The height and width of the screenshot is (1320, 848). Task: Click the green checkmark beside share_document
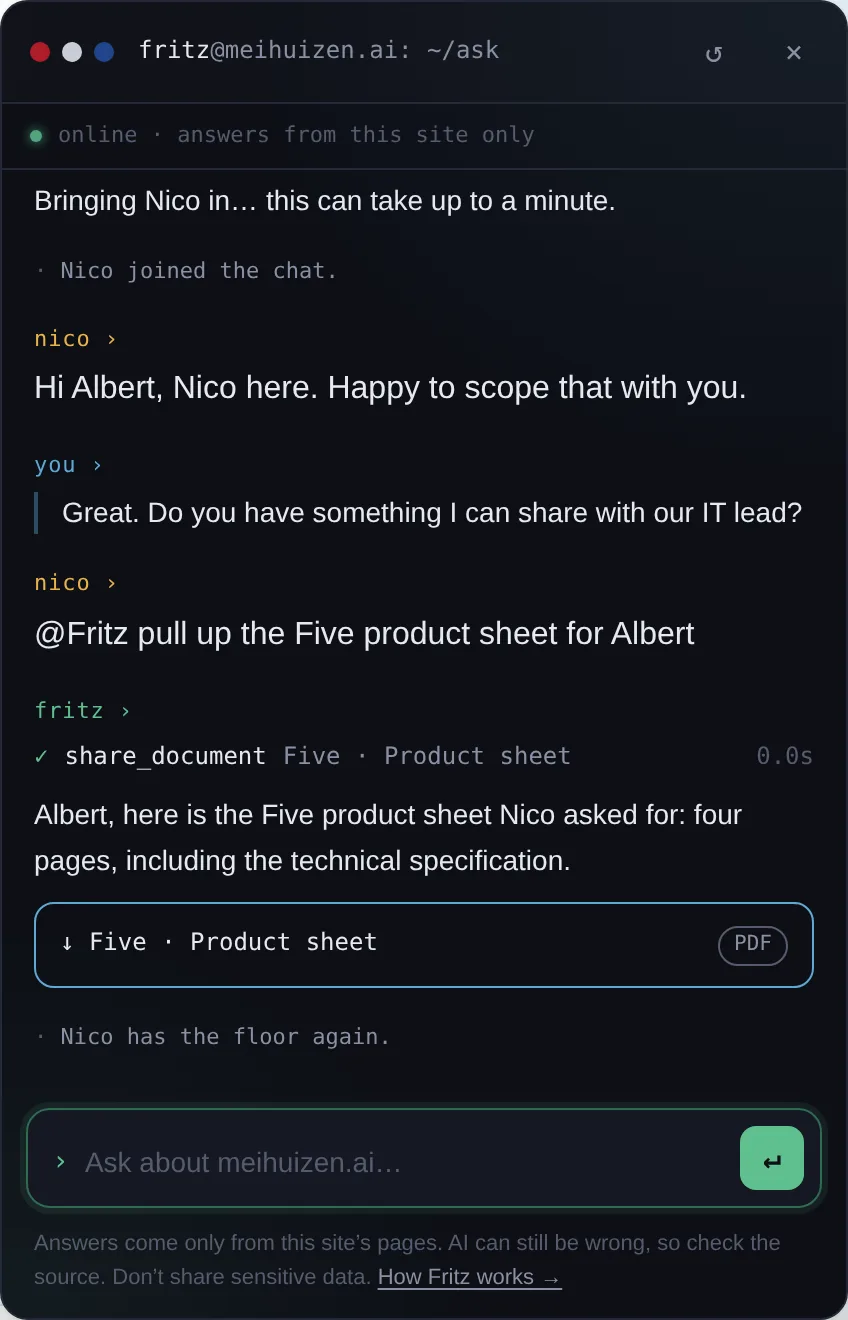(x=41, y=756)
